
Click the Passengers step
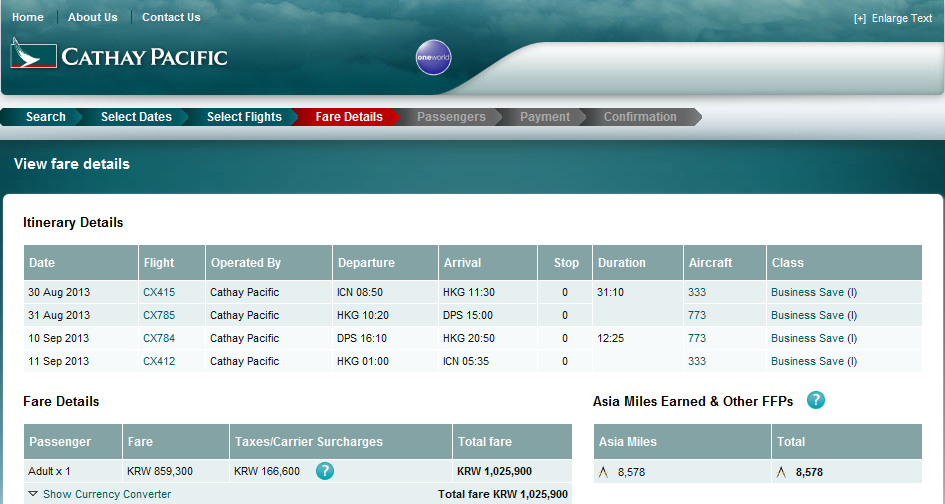click(x=451, y=117)
